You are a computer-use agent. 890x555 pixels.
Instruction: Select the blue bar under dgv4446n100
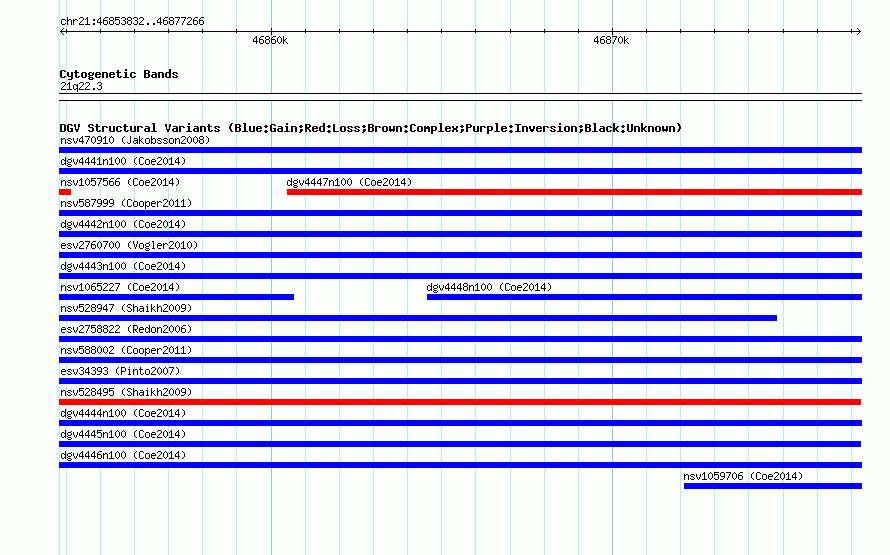pyautogui.click(x=460, y=465)
